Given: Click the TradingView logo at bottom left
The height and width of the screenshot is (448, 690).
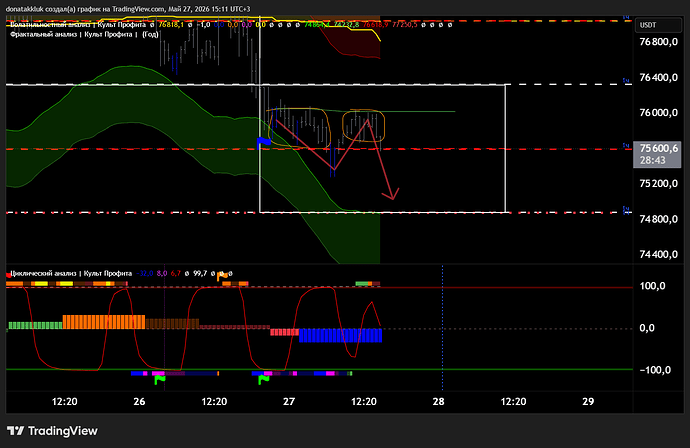Looking at the screenshot, I should point(52,431).
